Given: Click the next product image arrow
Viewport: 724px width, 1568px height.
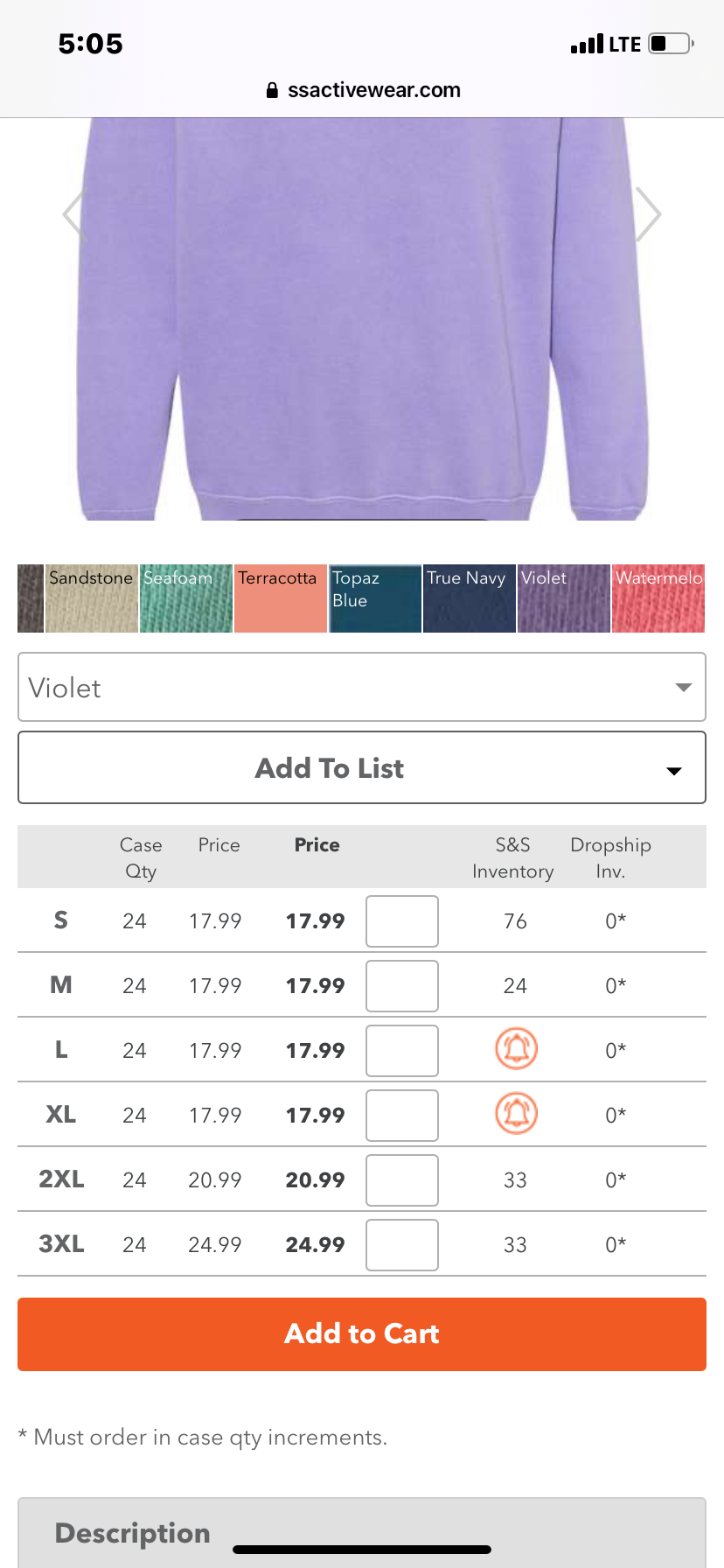Looking at the screenshot, I should 651,213.
